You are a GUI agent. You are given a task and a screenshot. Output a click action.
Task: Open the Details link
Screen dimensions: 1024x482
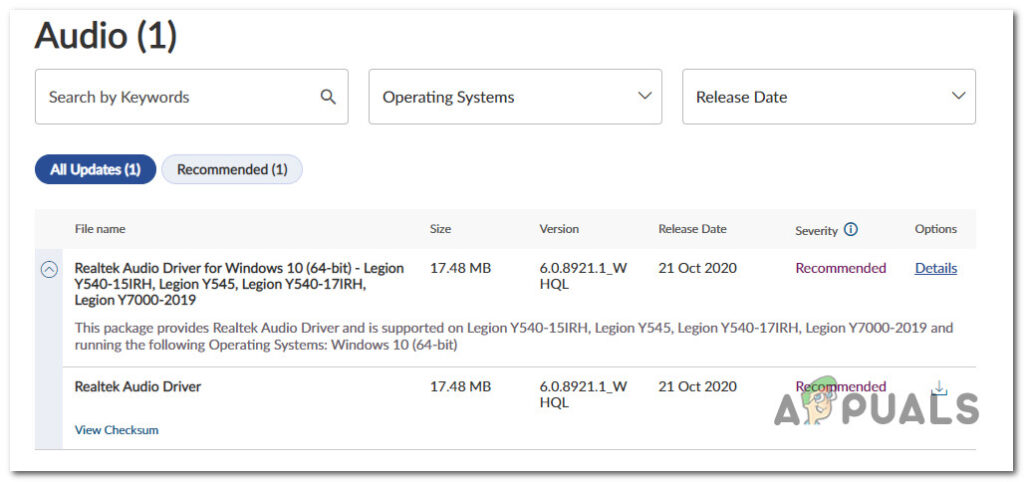point(936,268)
